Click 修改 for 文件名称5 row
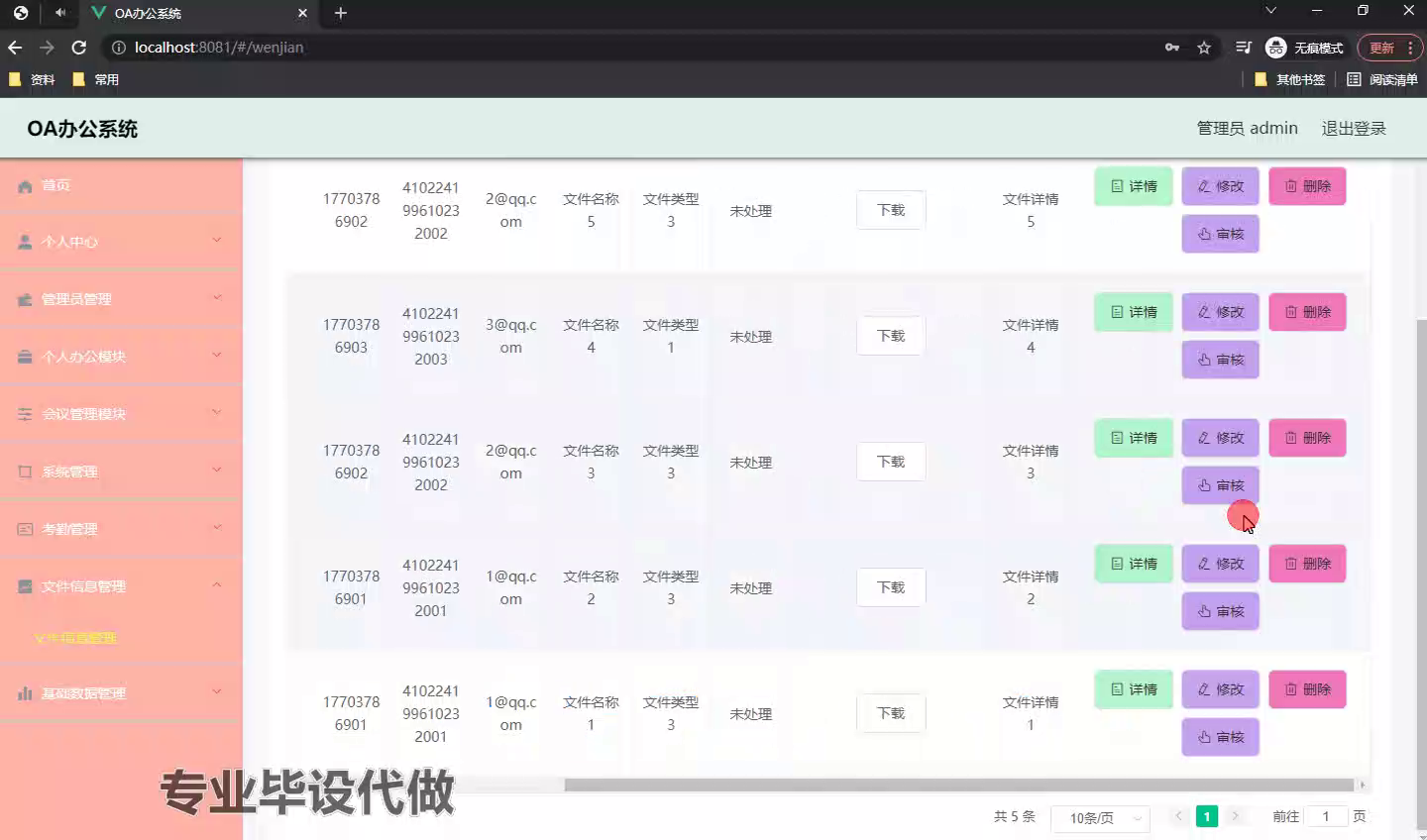This screenshot has height=840, width=1427. [1220, 186]
